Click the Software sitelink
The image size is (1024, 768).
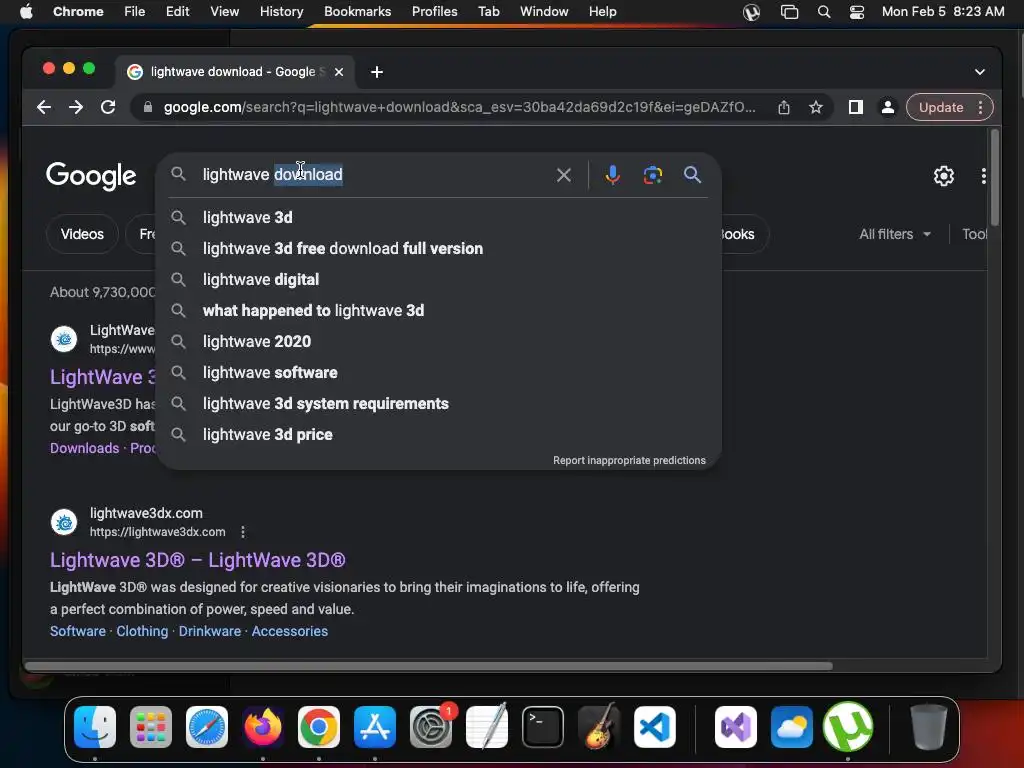pos(78,632)
